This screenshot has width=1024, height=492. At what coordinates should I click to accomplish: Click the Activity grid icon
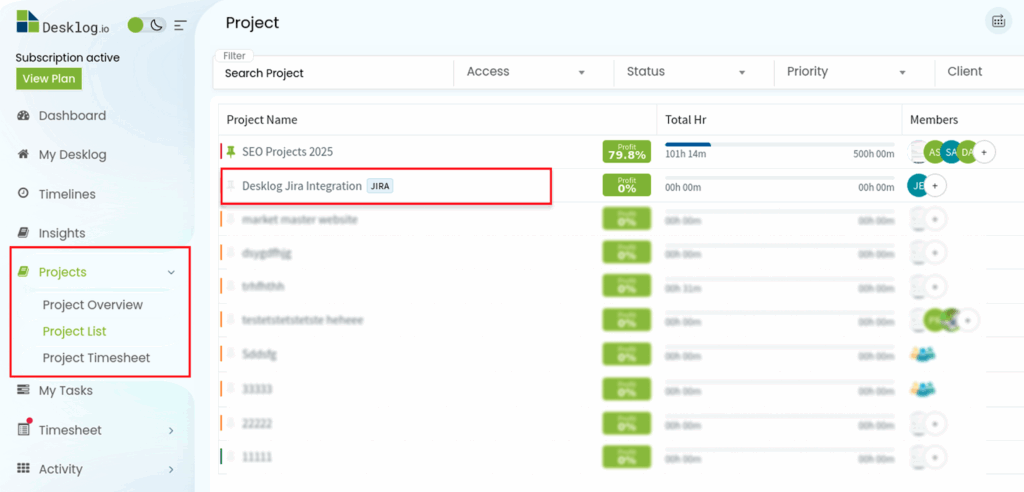(x=23, y=469)
